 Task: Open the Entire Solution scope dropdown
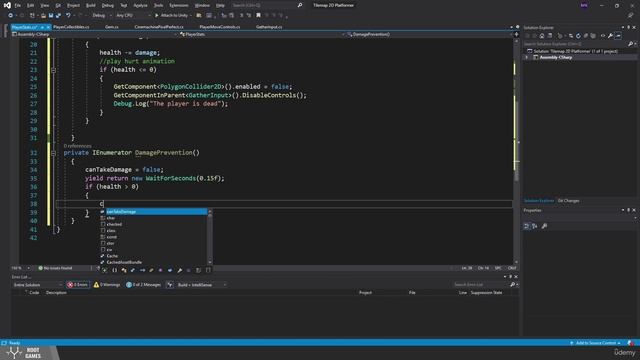(38, 285)
